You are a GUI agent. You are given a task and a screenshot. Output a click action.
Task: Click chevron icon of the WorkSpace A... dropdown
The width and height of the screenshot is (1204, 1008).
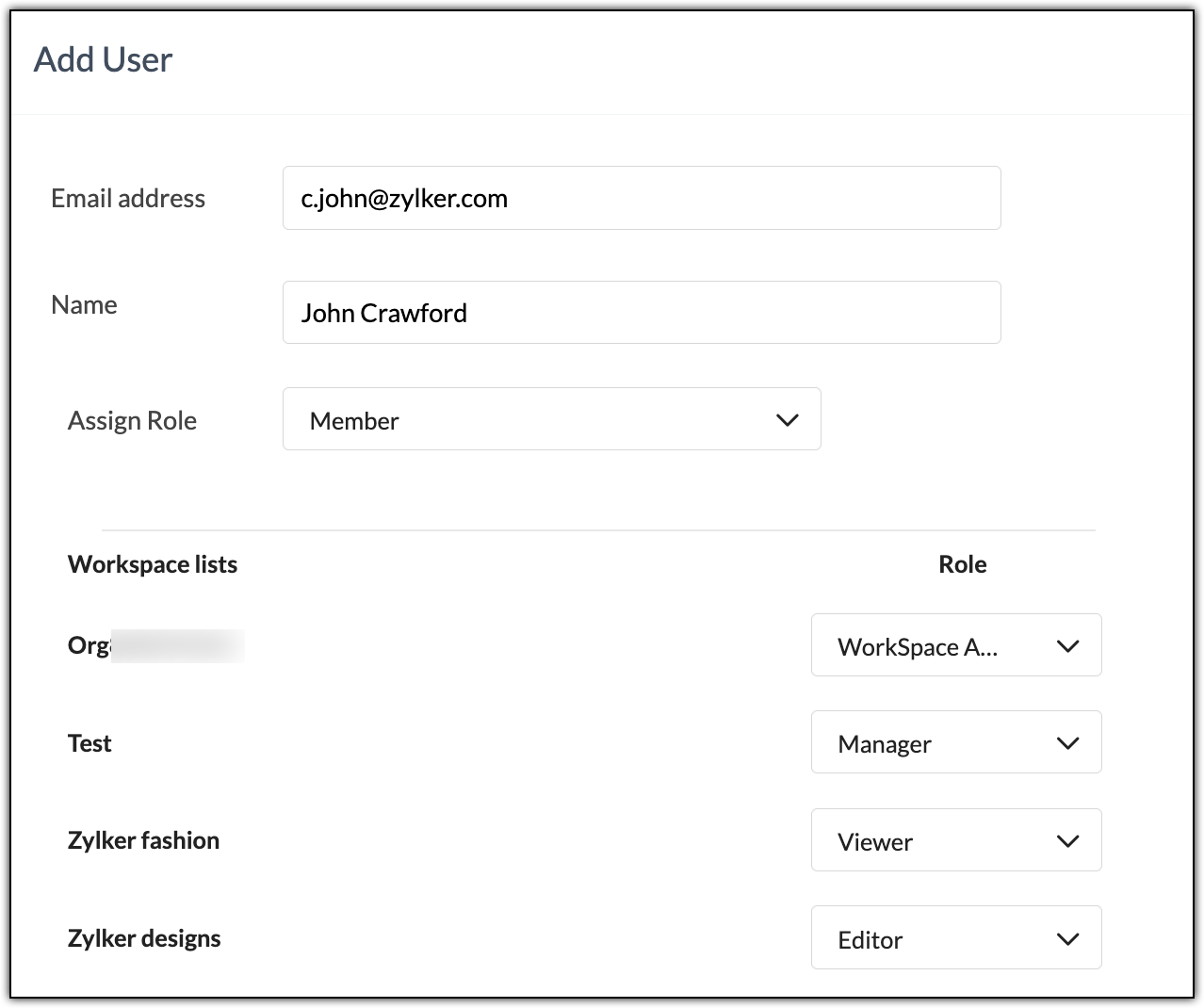tap(1067, 646)
